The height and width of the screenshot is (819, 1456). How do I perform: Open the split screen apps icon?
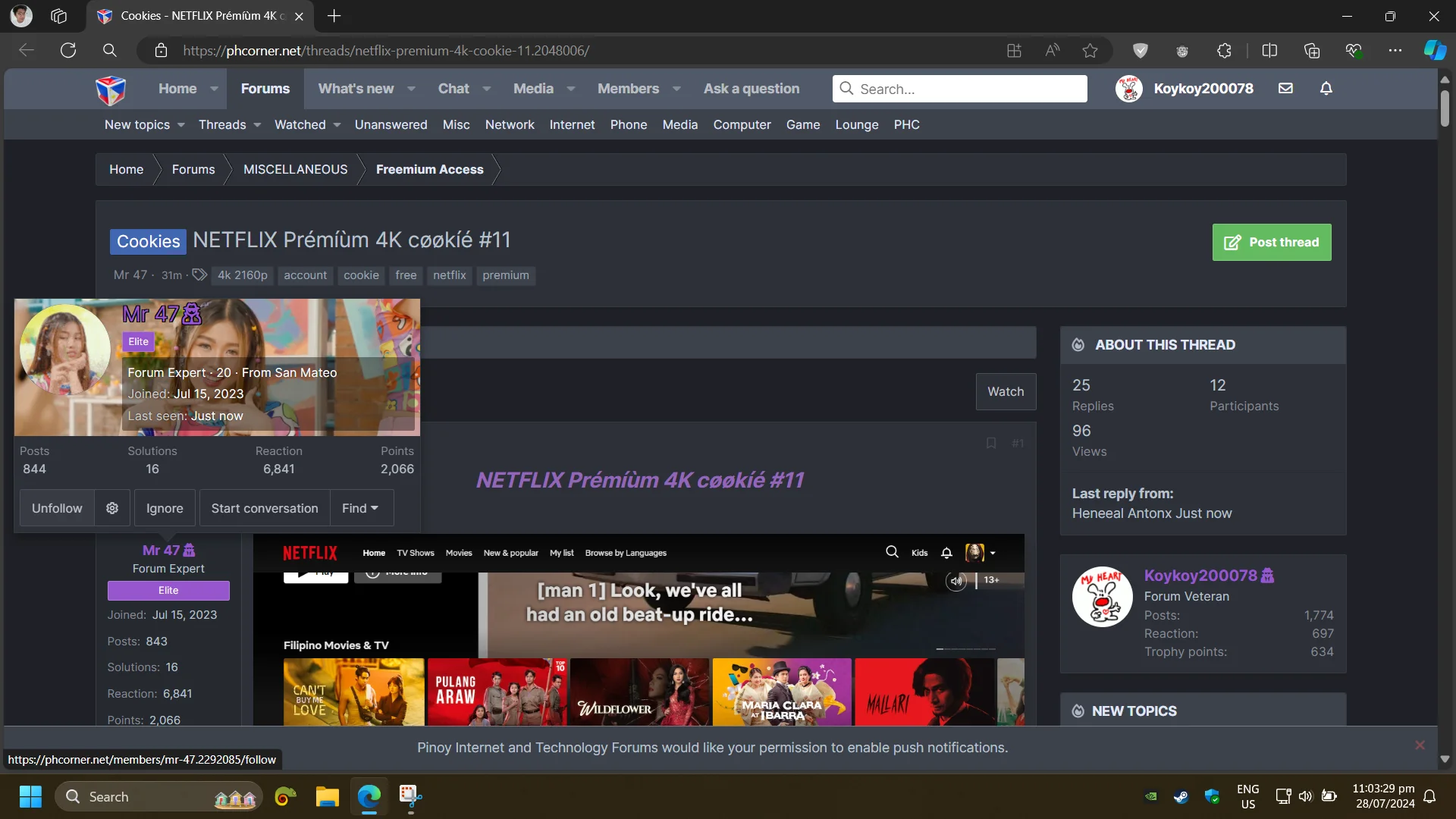[1014, 50]
